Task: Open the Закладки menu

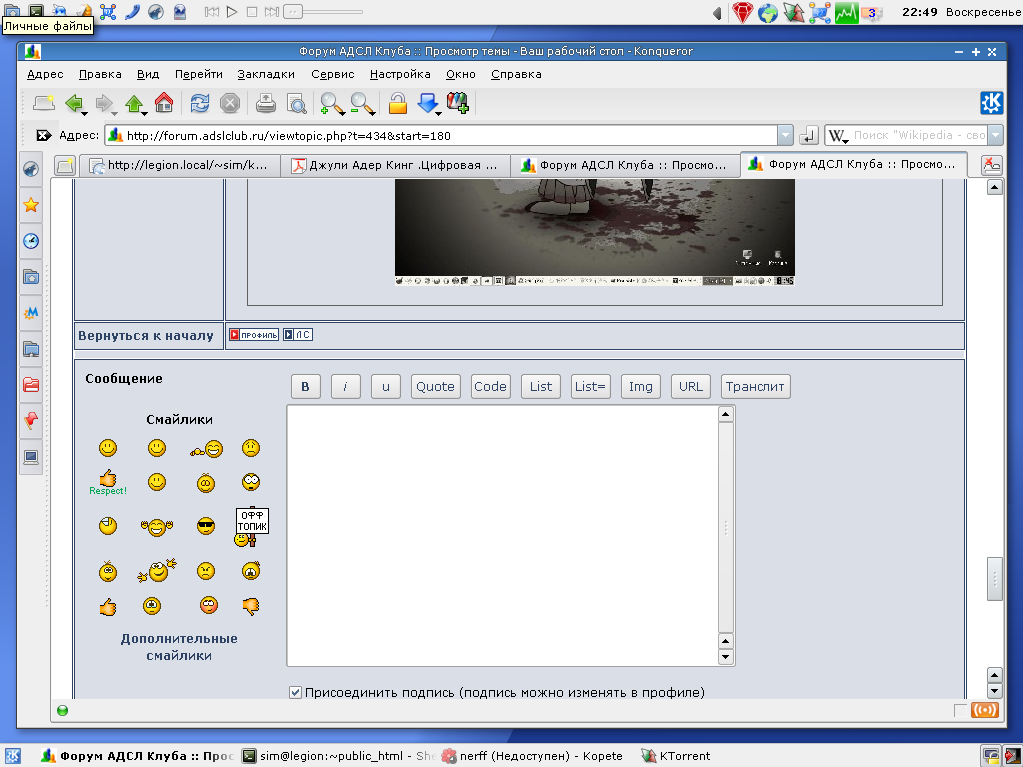Action: pyautogui.click(x=266, y=74)
